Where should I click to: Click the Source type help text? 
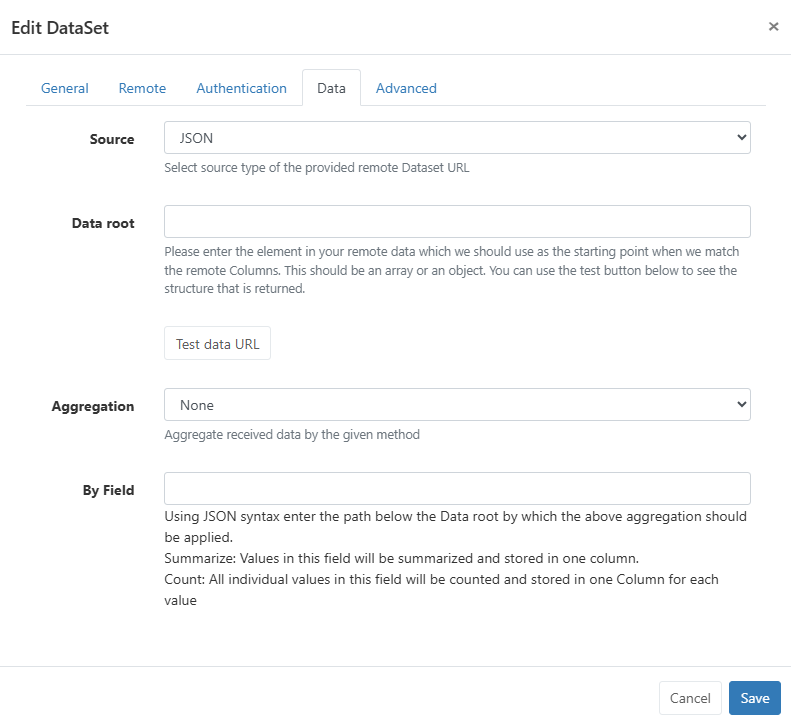point(316,168)
